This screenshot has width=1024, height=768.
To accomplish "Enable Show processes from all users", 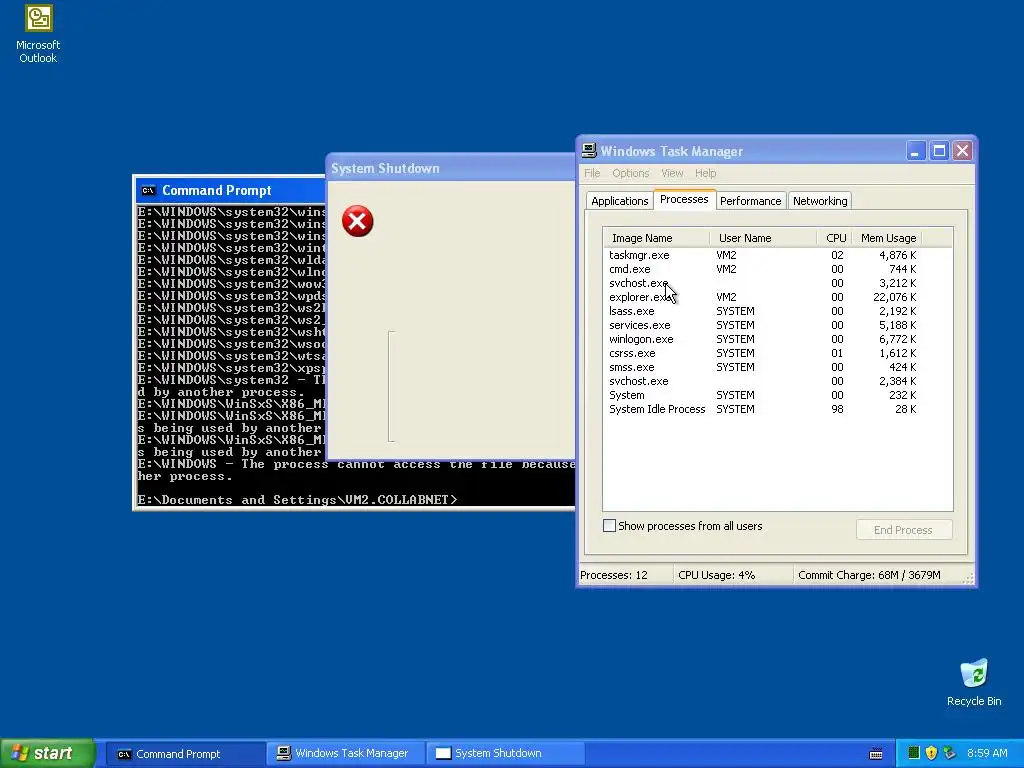I will 609,526.
